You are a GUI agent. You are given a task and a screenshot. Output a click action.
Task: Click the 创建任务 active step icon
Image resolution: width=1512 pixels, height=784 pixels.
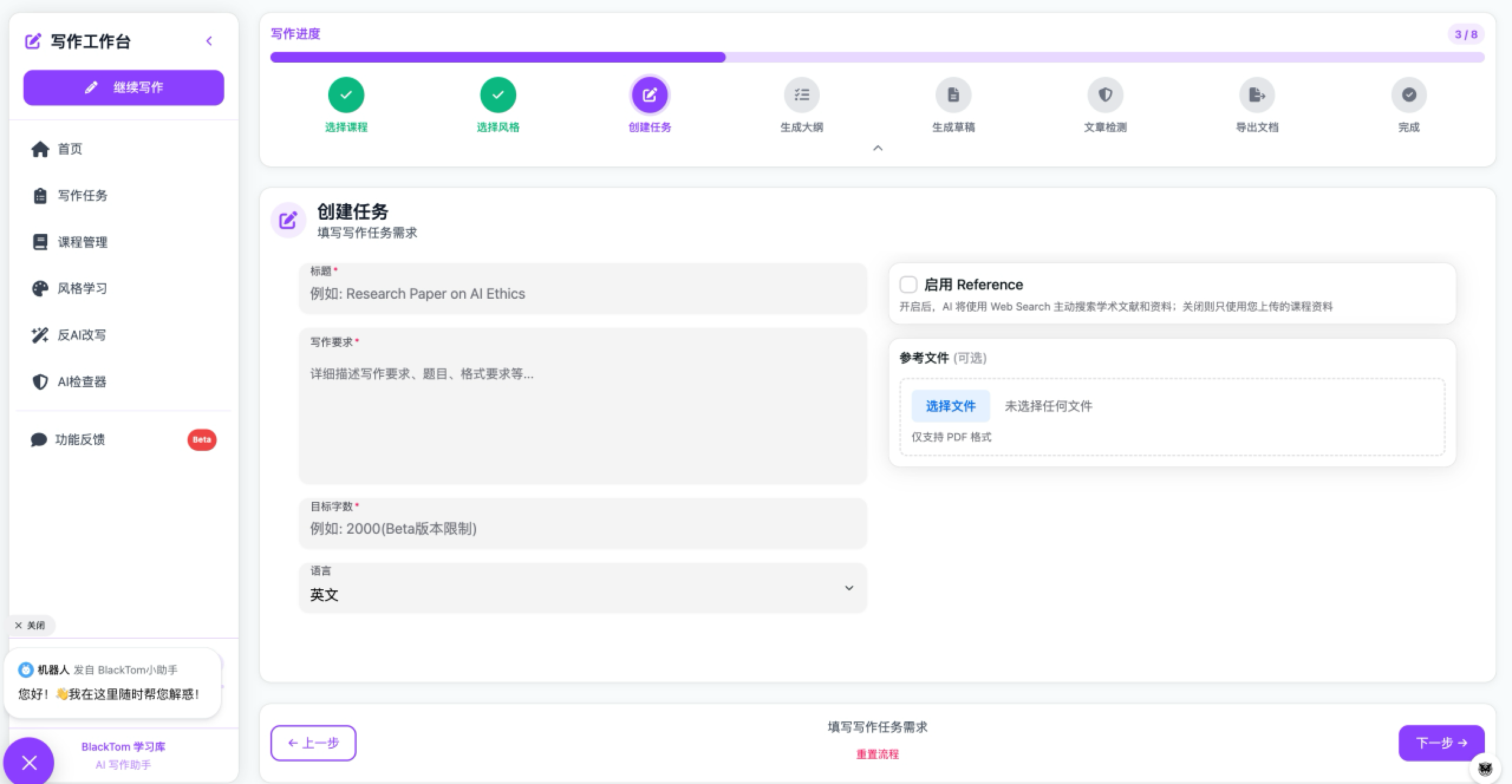coord(650,95)
